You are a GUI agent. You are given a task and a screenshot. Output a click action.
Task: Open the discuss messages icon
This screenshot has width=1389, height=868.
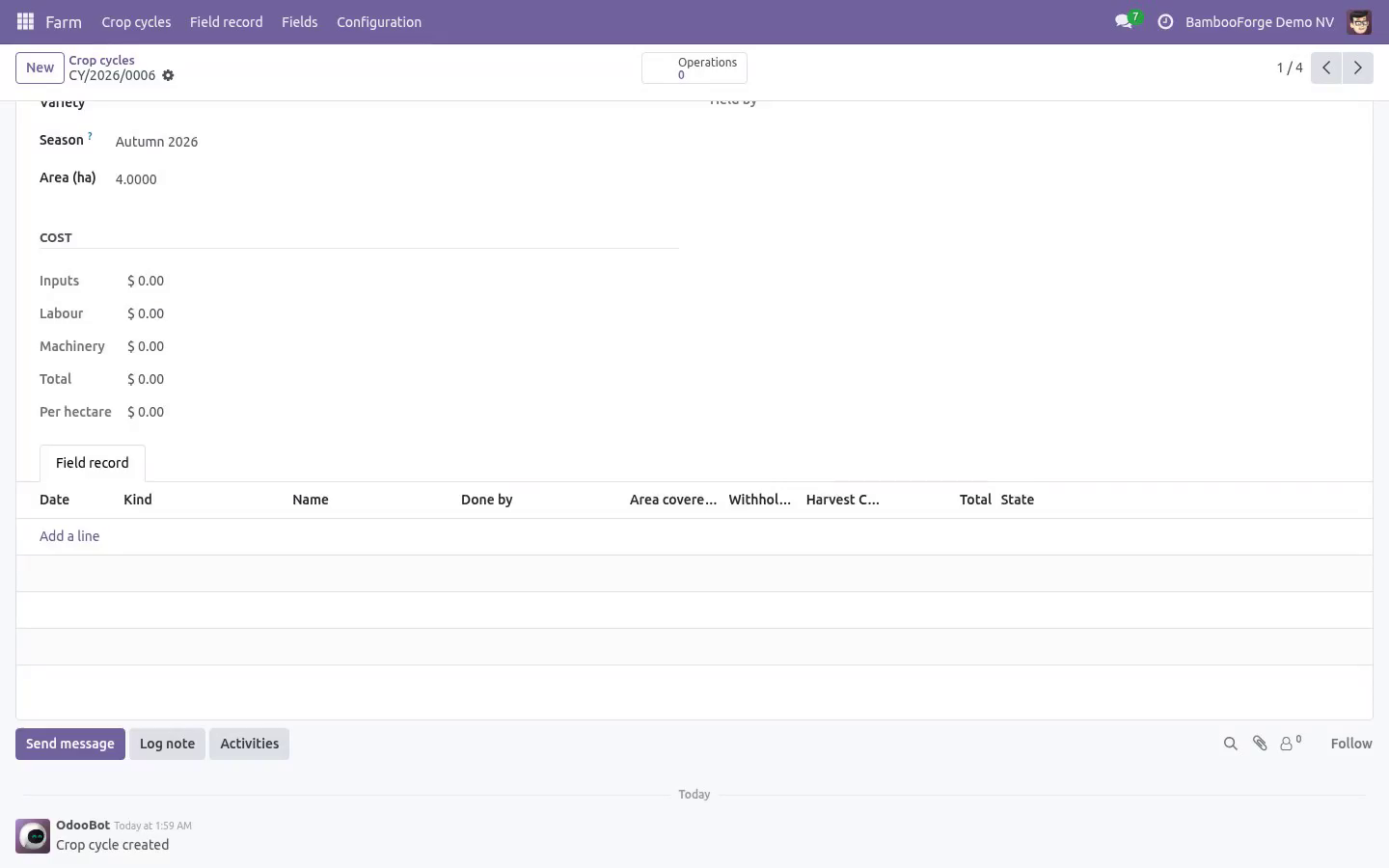[1124, 21]
